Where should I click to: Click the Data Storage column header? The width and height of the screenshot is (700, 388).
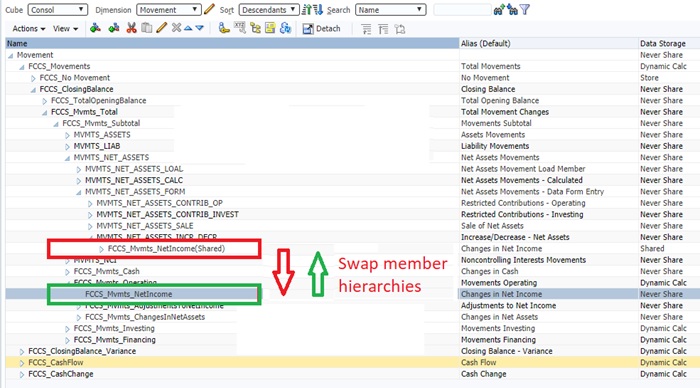pos(669,43)
